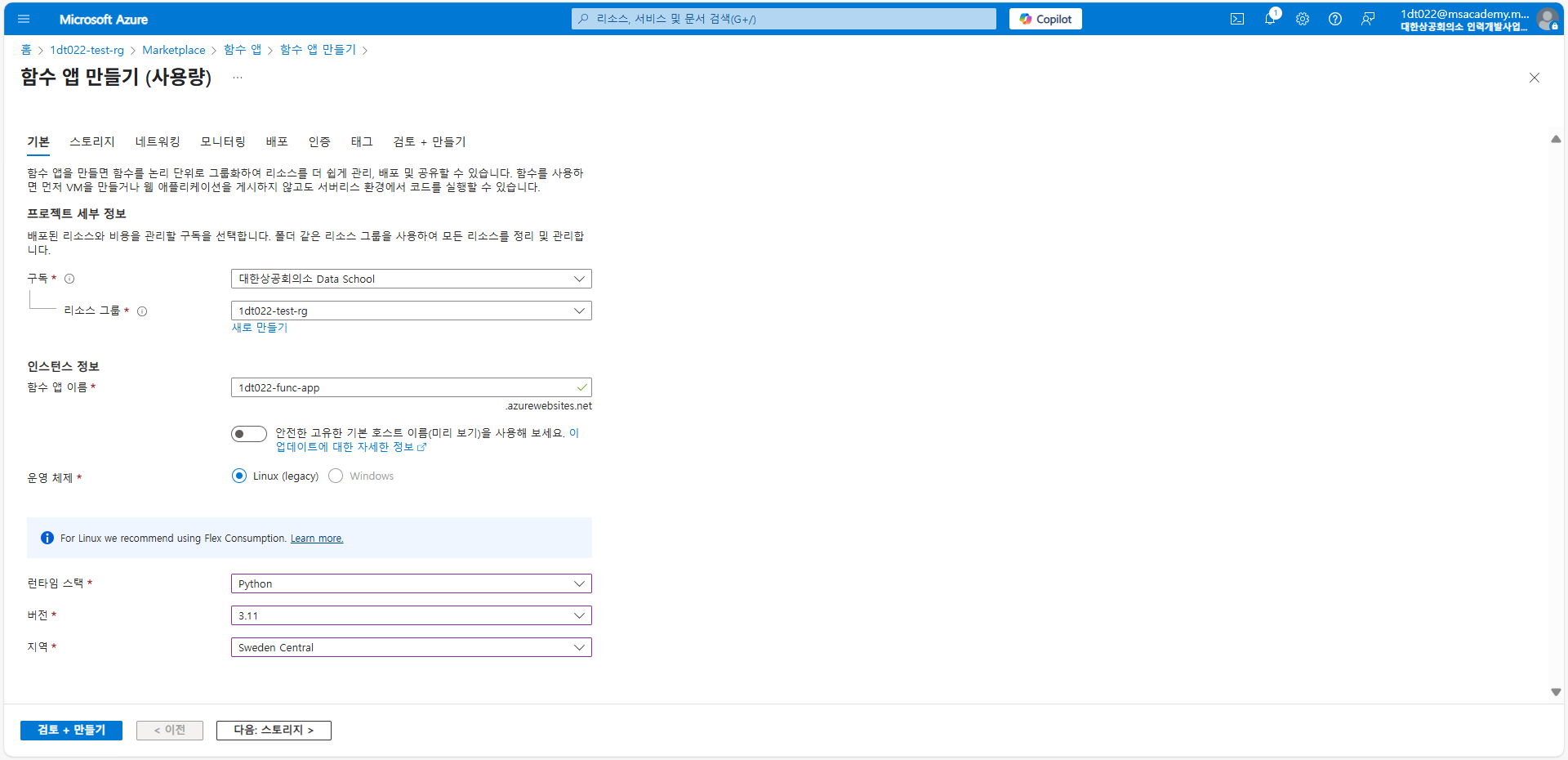Viewport: 1568px width, 760px height.
Task: Go to 함수 앱 만들기 in the breadcrumb
Action: tap(318, 50)
